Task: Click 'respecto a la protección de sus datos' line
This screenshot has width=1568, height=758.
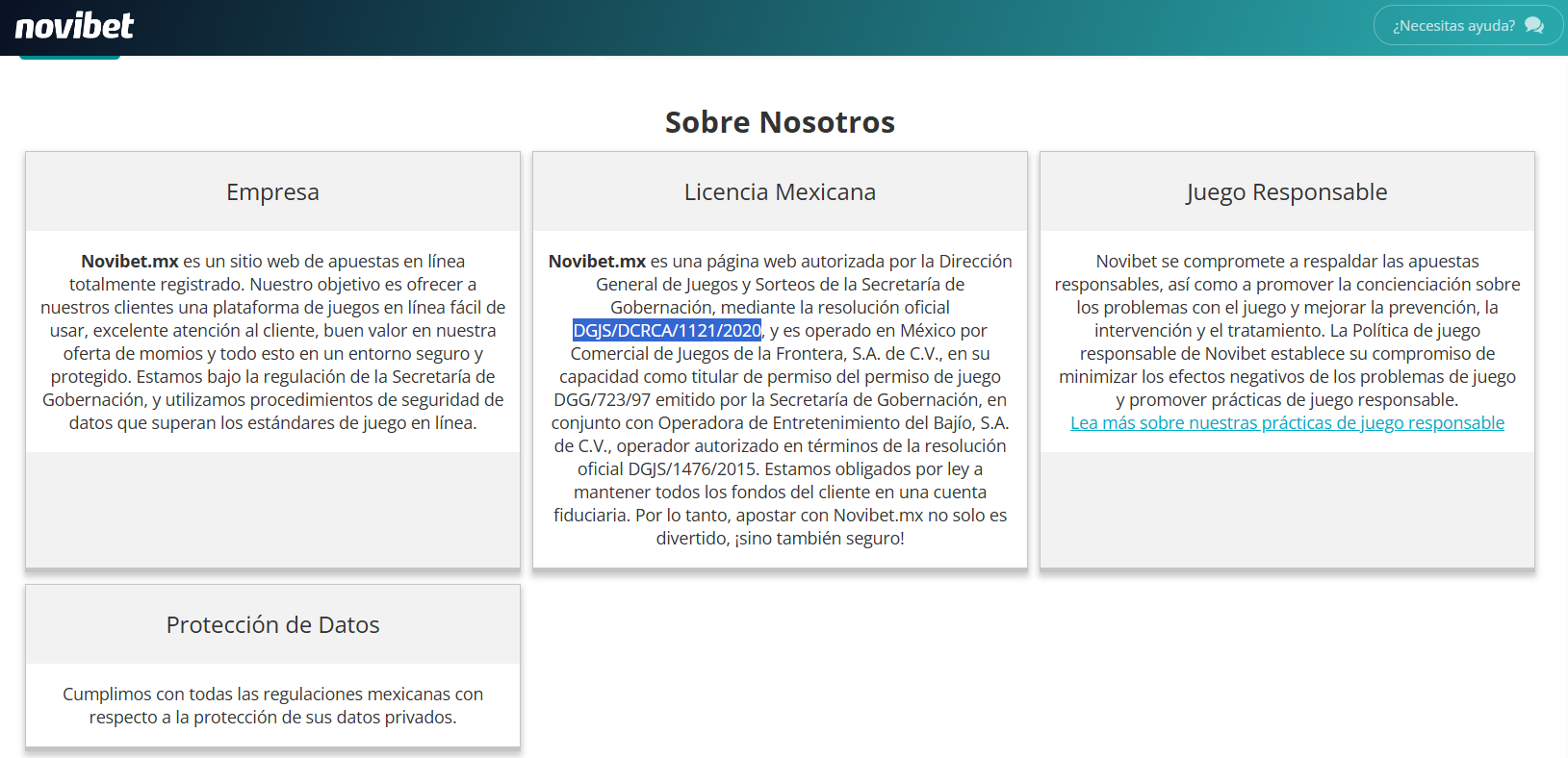Action: coord(272,718)
